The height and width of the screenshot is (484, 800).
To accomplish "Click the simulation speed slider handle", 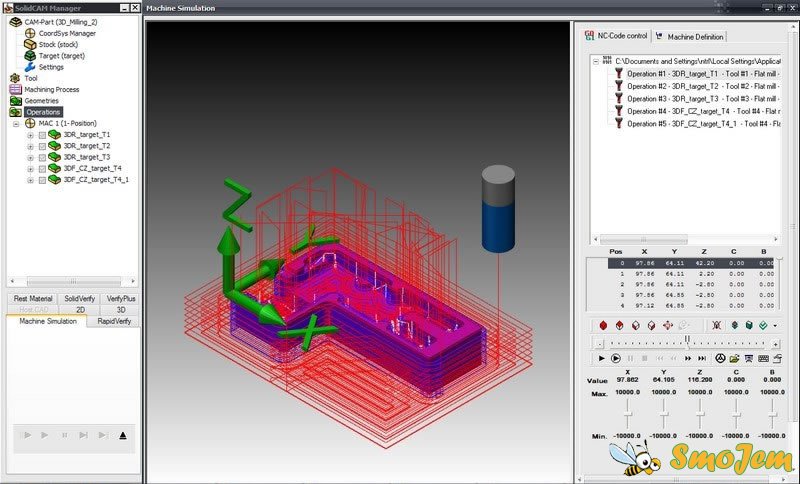I will (687, 340).
